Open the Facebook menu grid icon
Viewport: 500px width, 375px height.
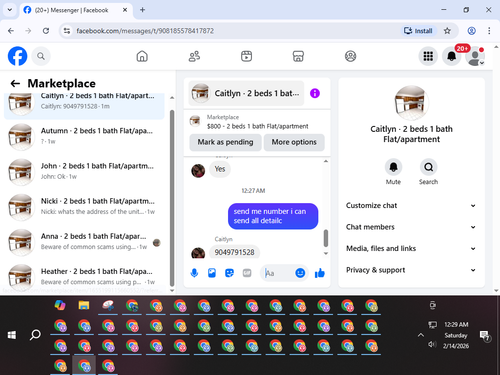(428, 56)
